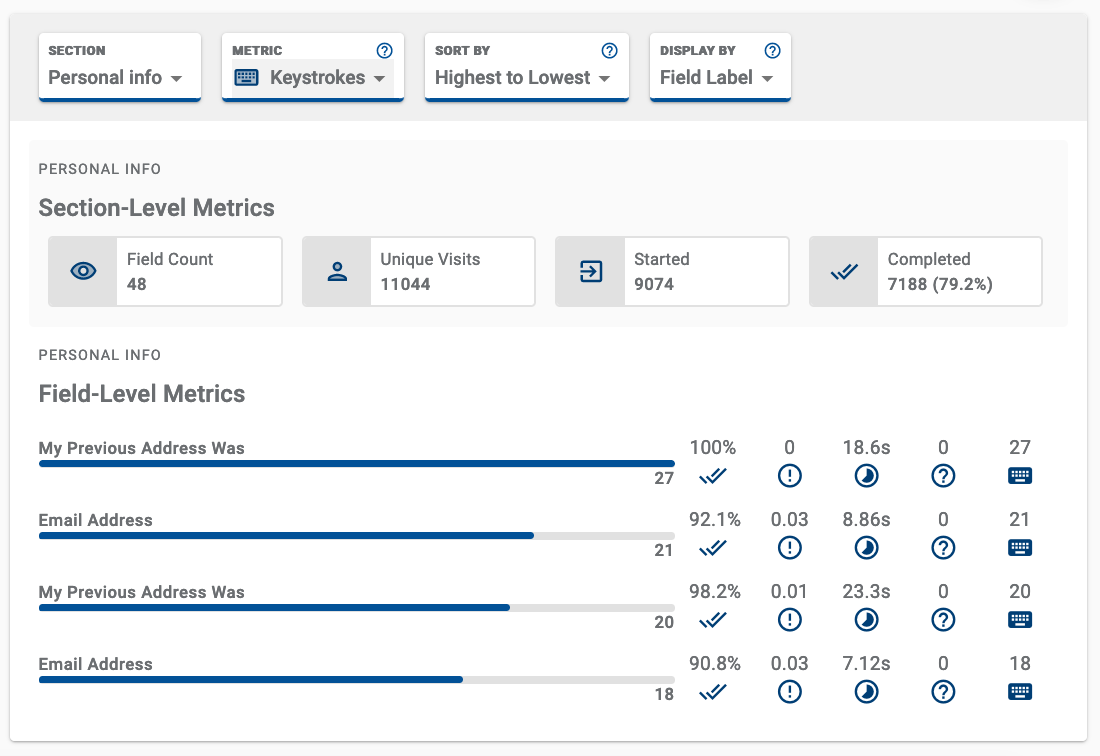This screenshot has width=1100, height=756.
Task: Click the full progress bar ending at 27
Action: 356,464
